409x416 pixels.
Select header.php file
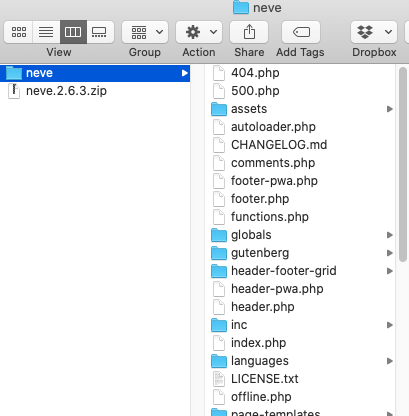click(x=300, y=307)
